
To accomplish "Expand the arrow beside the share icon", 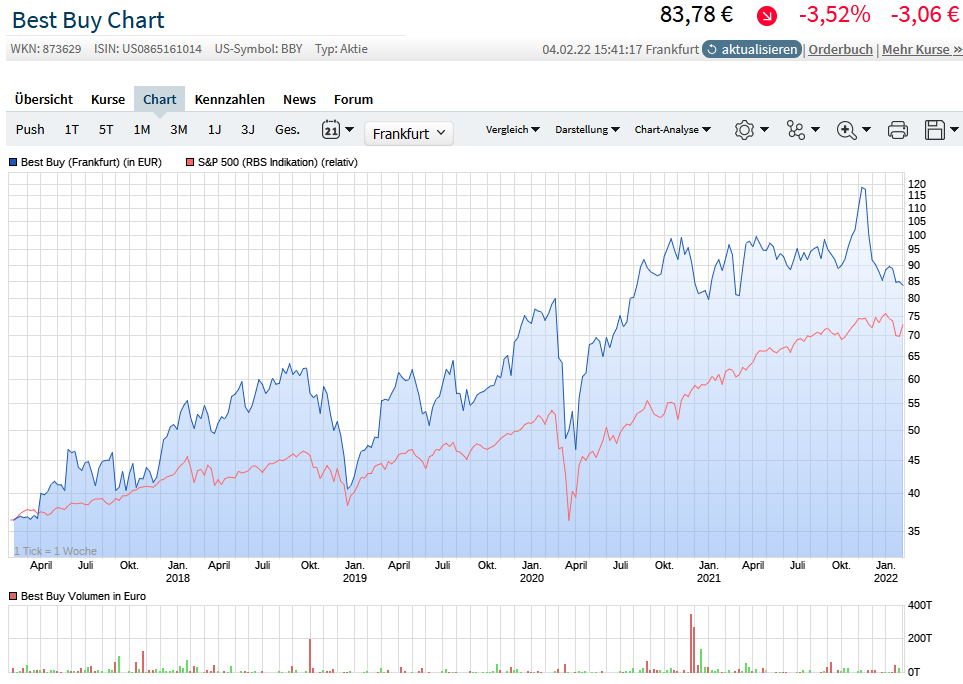I will click(x=815, y=130).
